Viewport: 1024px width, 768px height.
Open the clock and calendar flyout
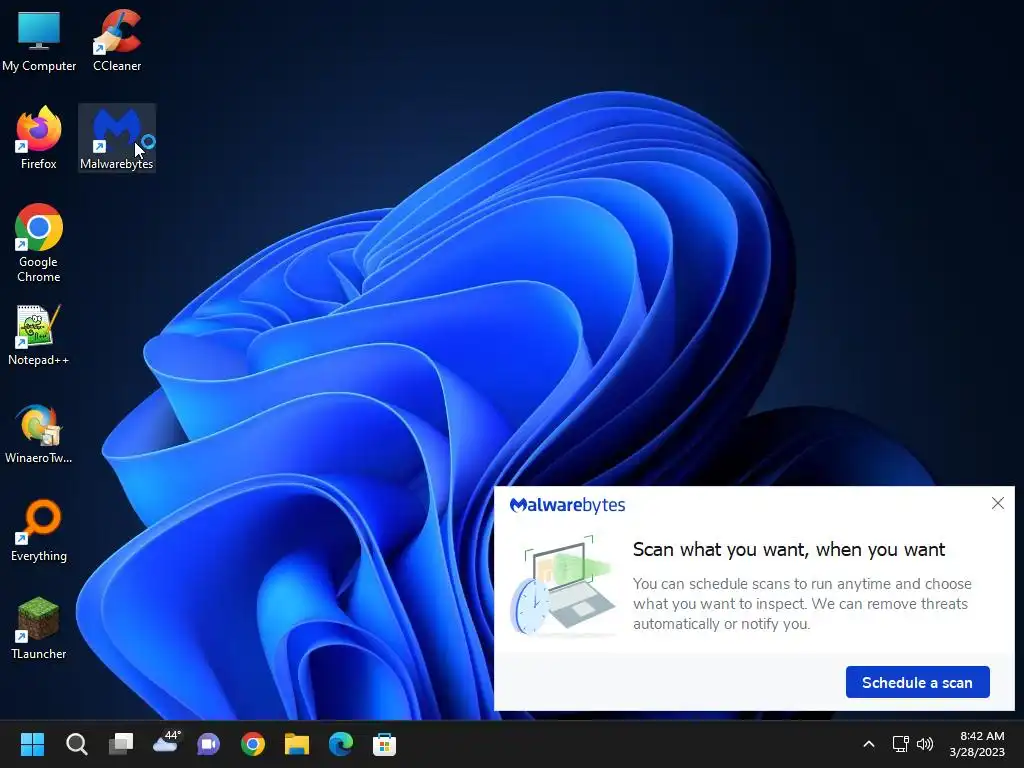977,744
